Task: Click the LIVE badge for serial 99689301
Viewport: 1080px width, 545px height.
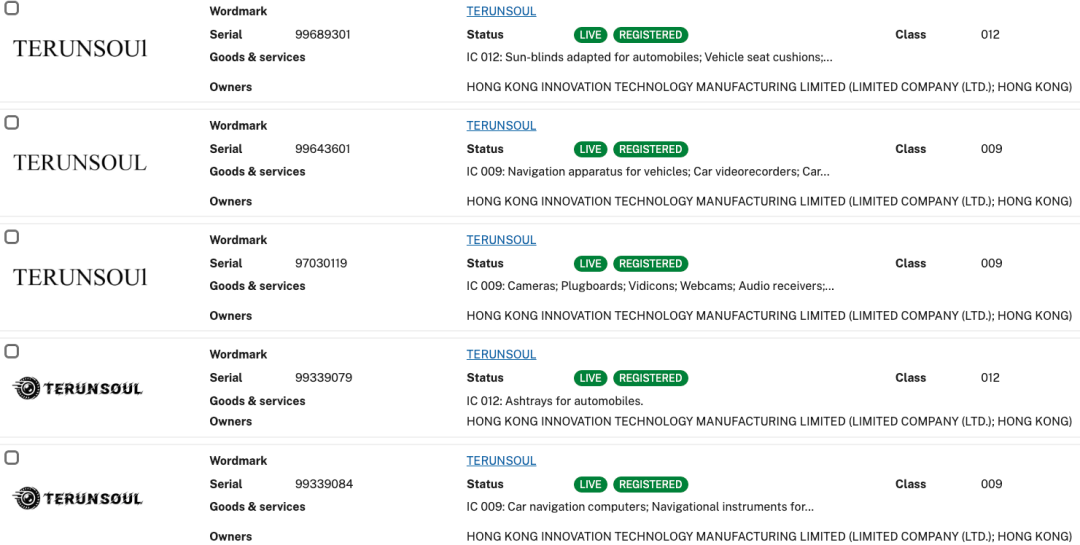Action: (x=590, y=34)
